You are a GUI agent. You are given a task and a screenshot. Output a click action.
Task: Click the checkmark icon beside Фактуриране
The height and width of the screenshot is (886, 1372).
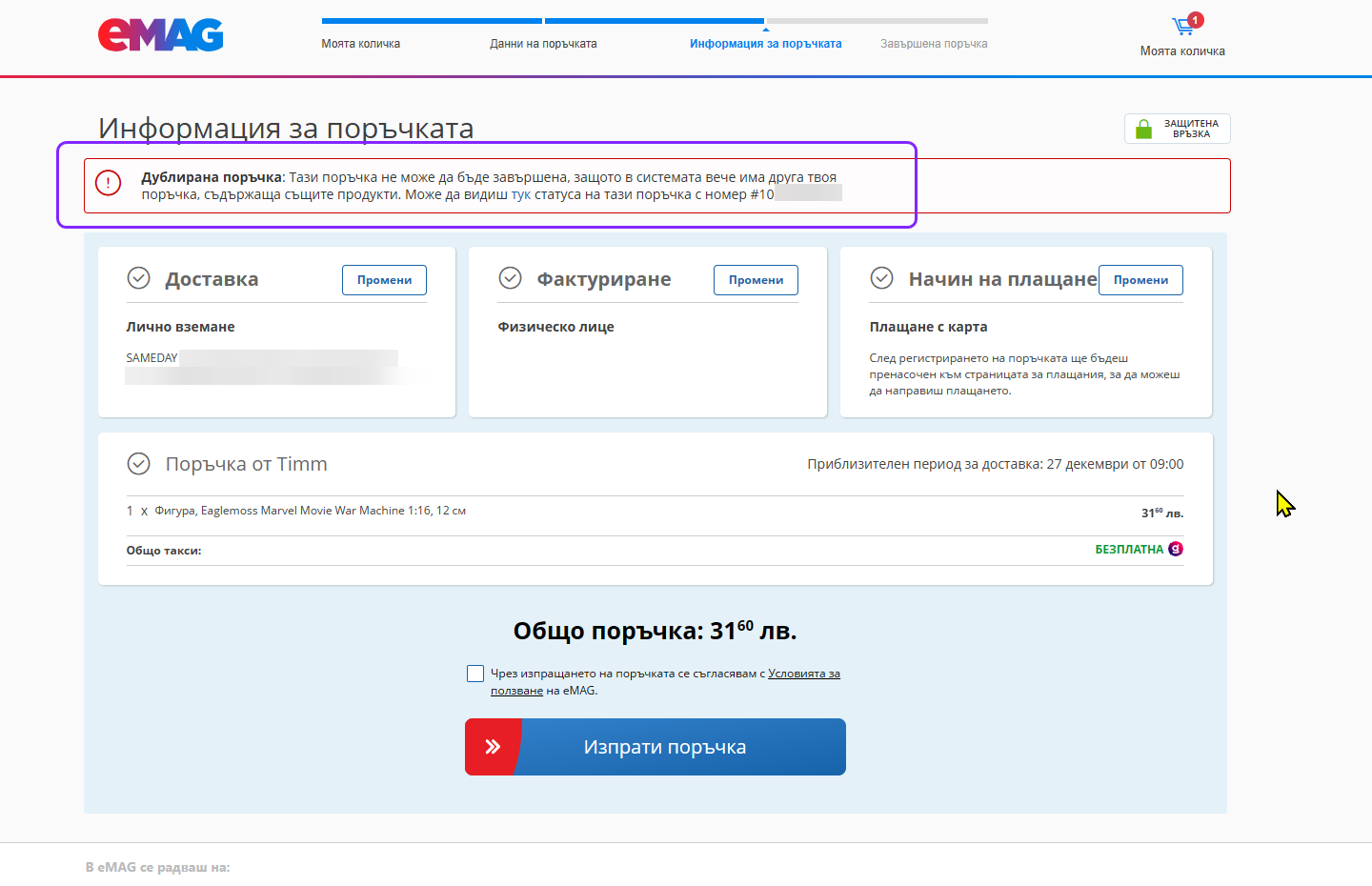(511, 278)
